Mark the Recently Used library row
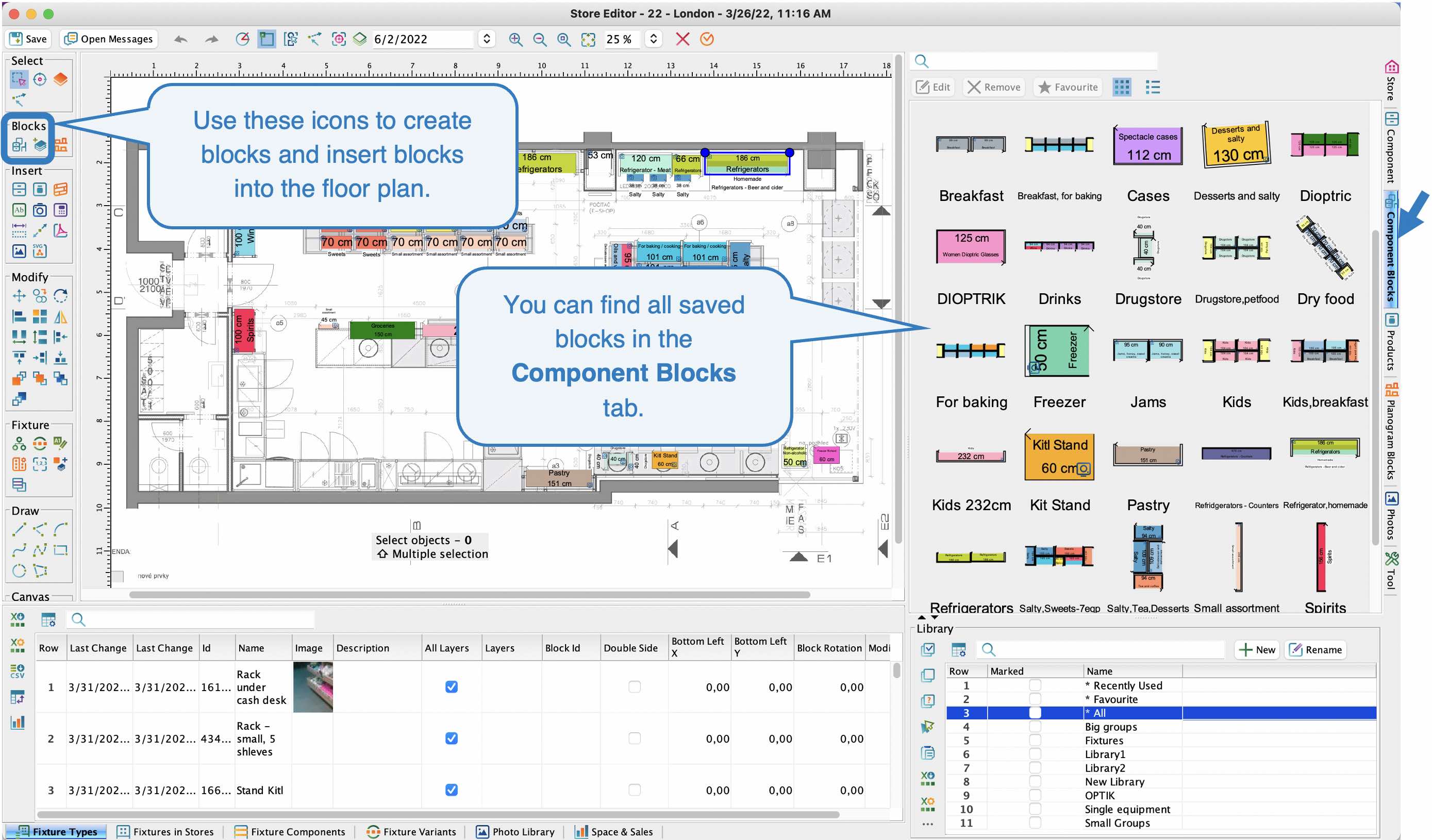 (x=1035, y=685)
